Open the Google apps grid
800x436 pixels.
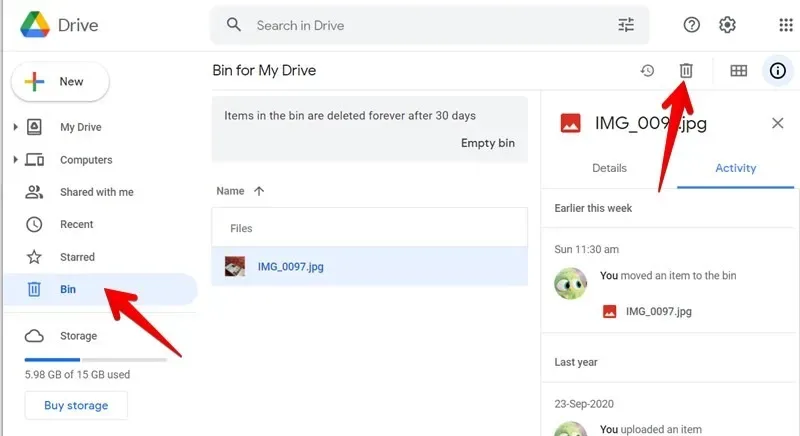click(x=786, y=24)
